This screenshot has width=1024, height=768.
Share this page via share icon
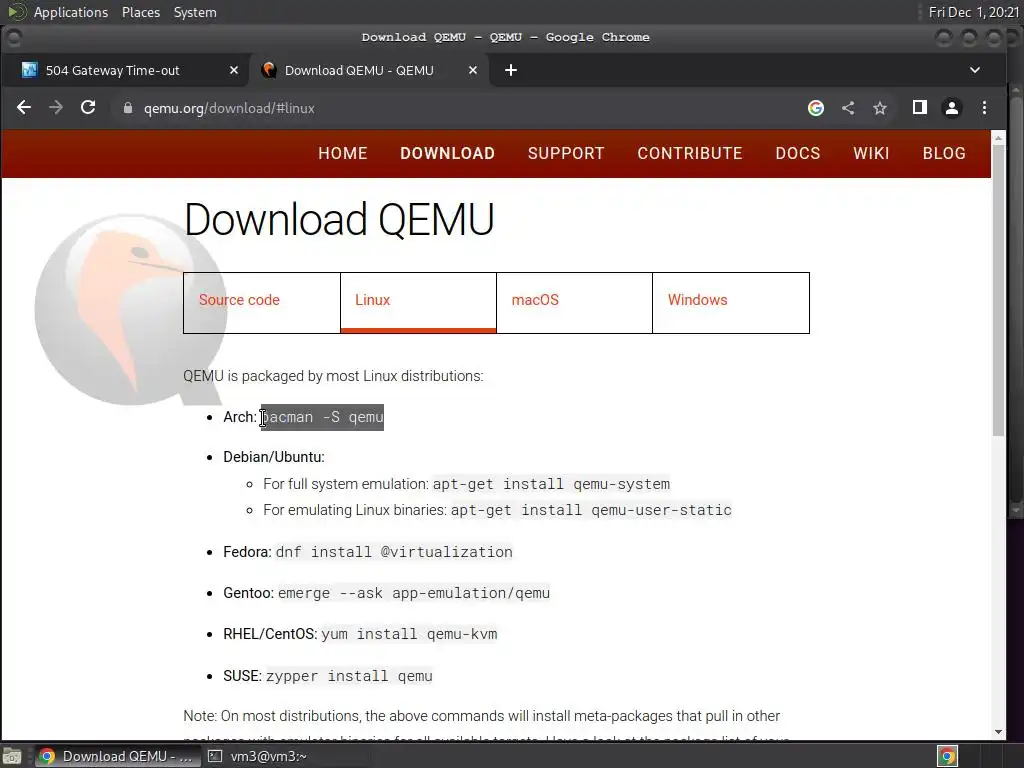(848, 108)
